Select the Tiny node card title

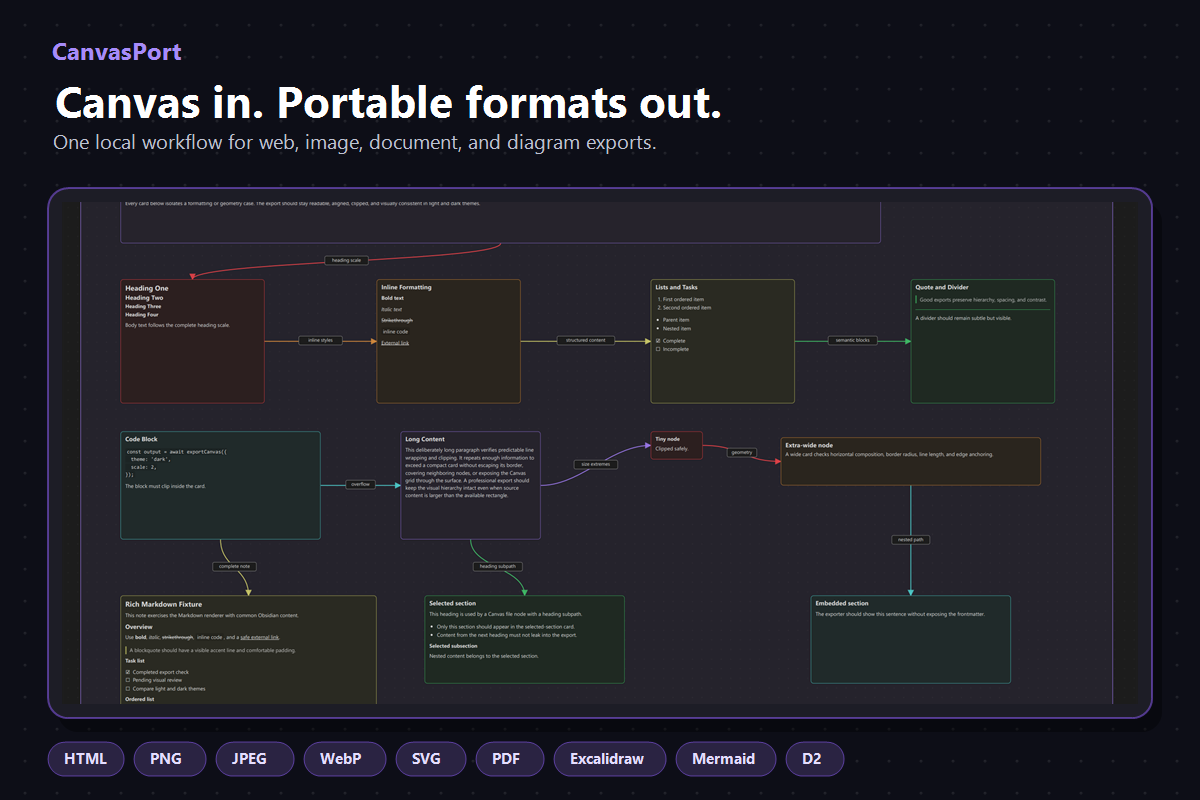pyautogui.click(x=667, y=439)
